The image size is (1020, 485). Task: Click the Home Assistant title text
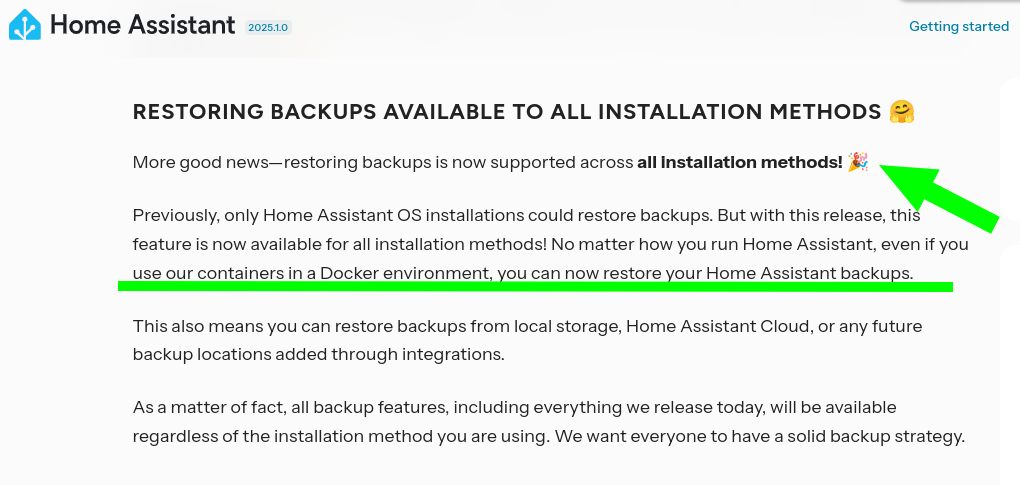point(142,25)
